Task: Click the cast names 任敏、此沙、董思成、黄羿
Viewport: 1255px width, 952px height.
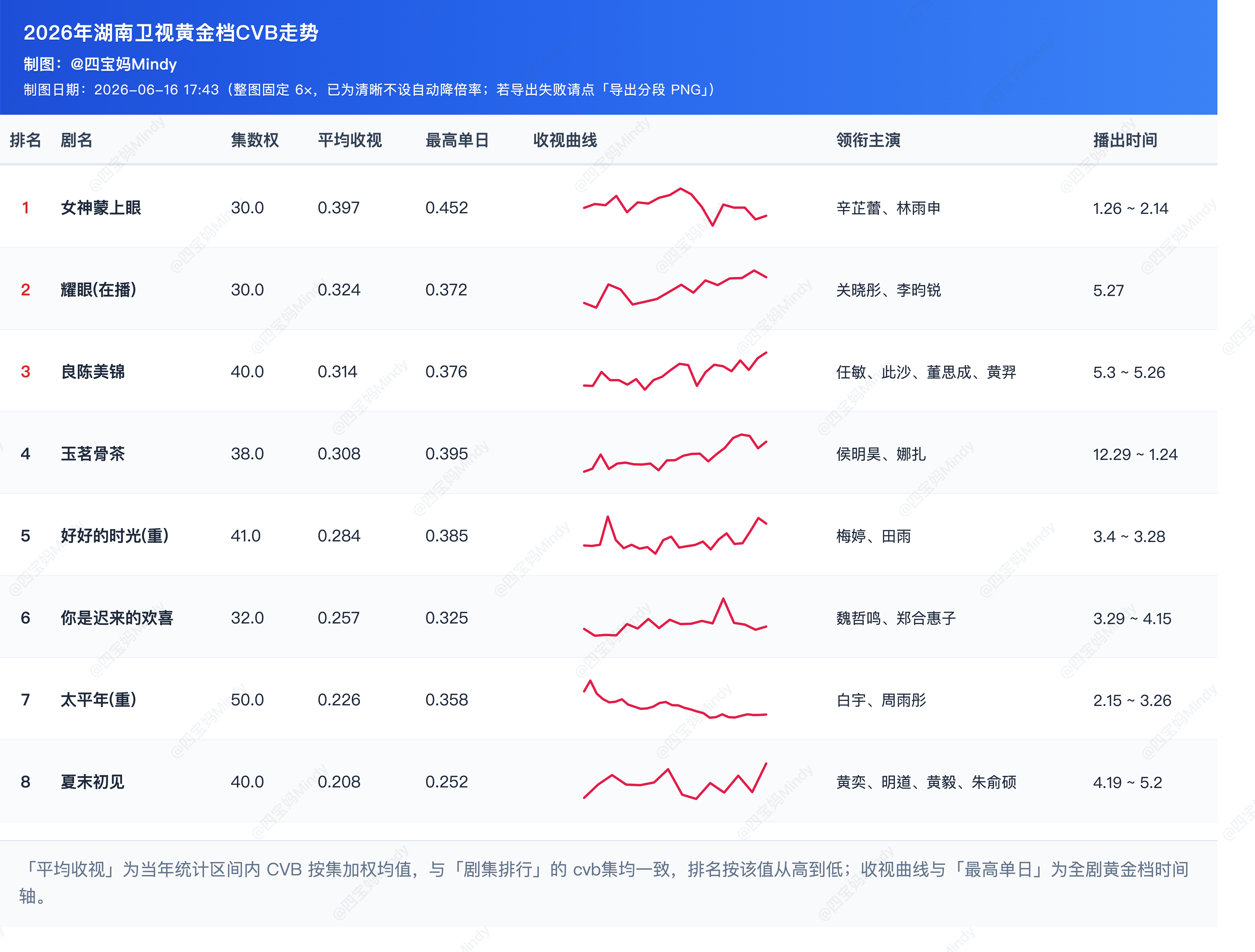Action: click(926, 372)
